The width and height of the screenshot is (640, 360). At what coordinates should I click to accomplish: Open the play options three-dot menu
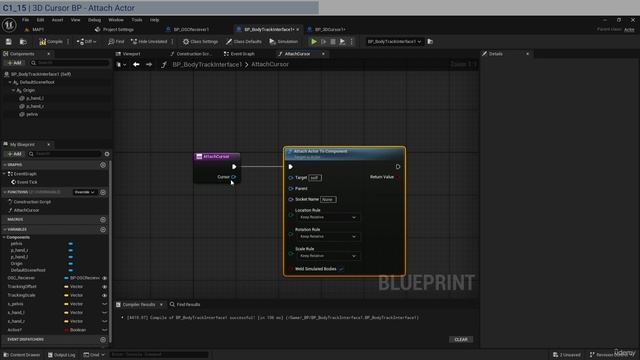351,42
